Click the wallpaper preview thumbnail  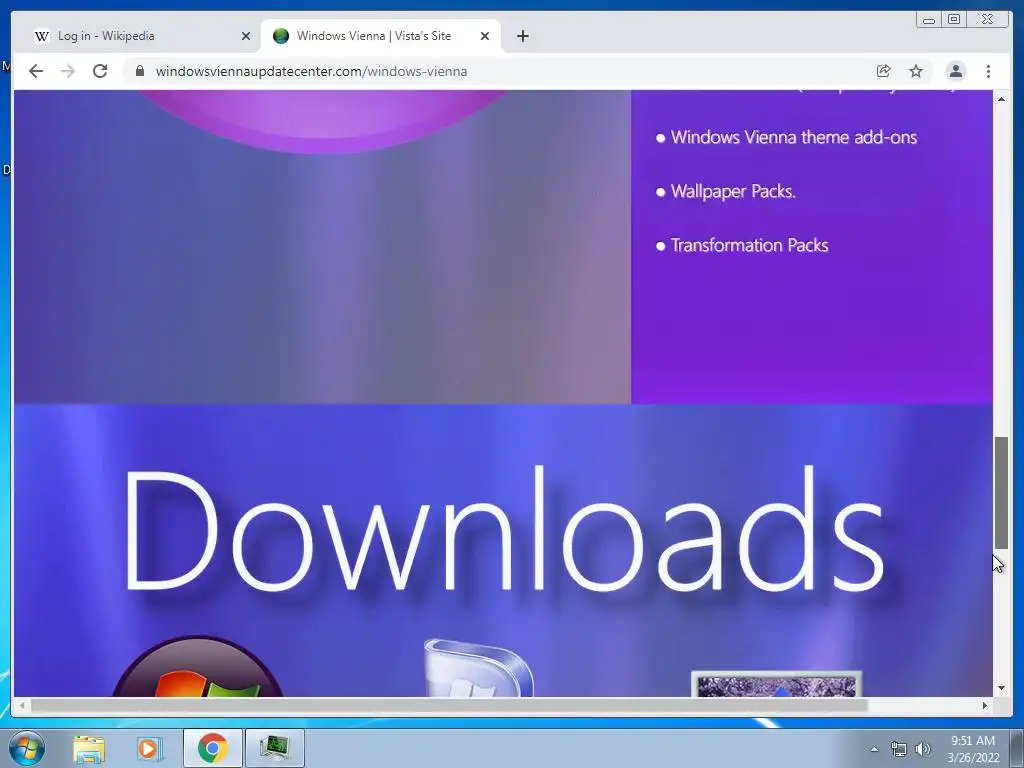pos(776,684)
